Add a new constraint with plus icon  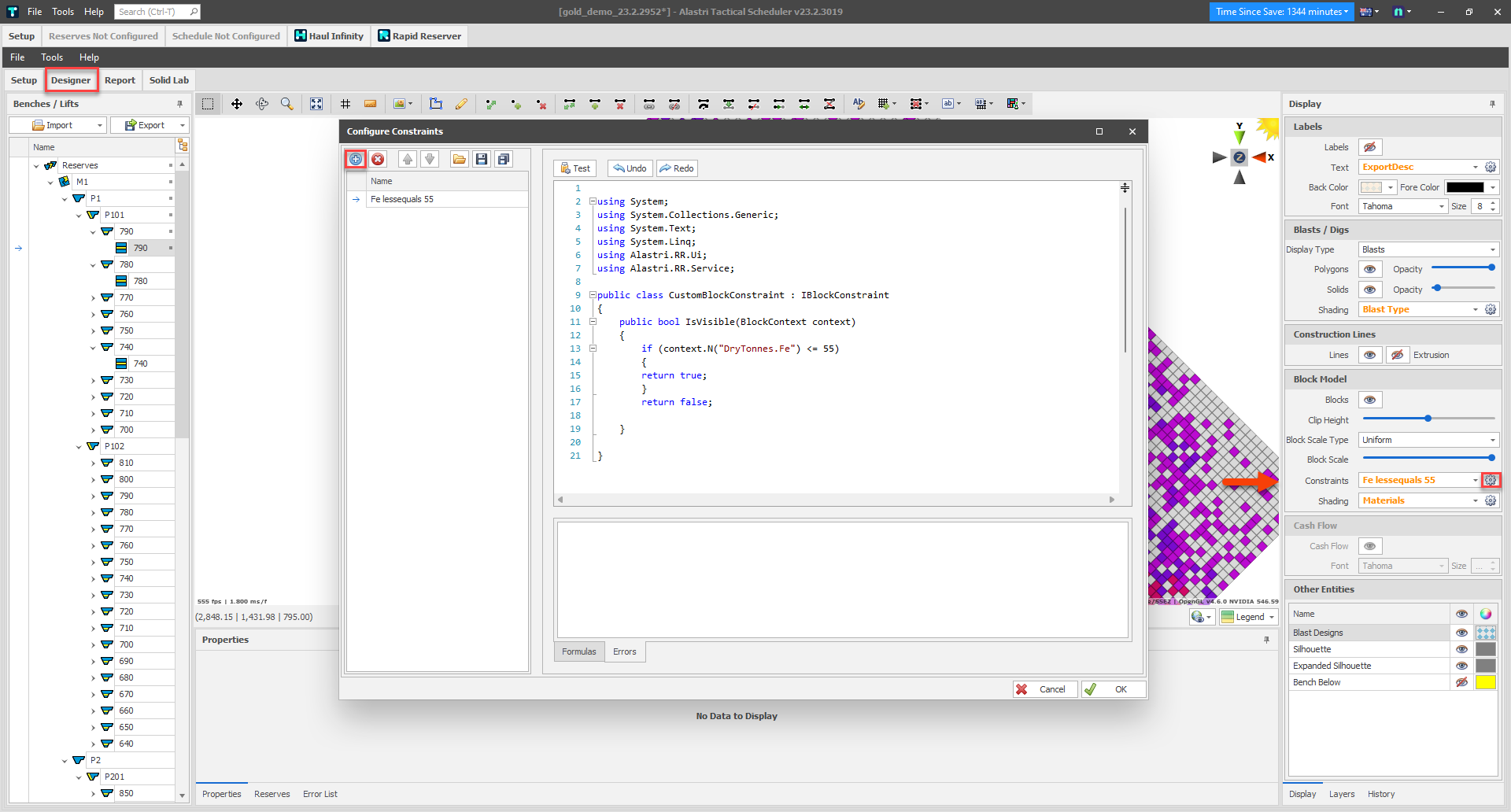(356, 159)
